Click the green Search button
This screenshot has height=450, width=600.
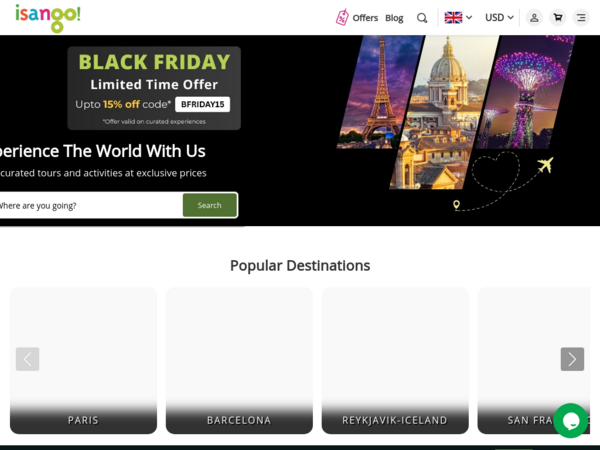(210, 205)
